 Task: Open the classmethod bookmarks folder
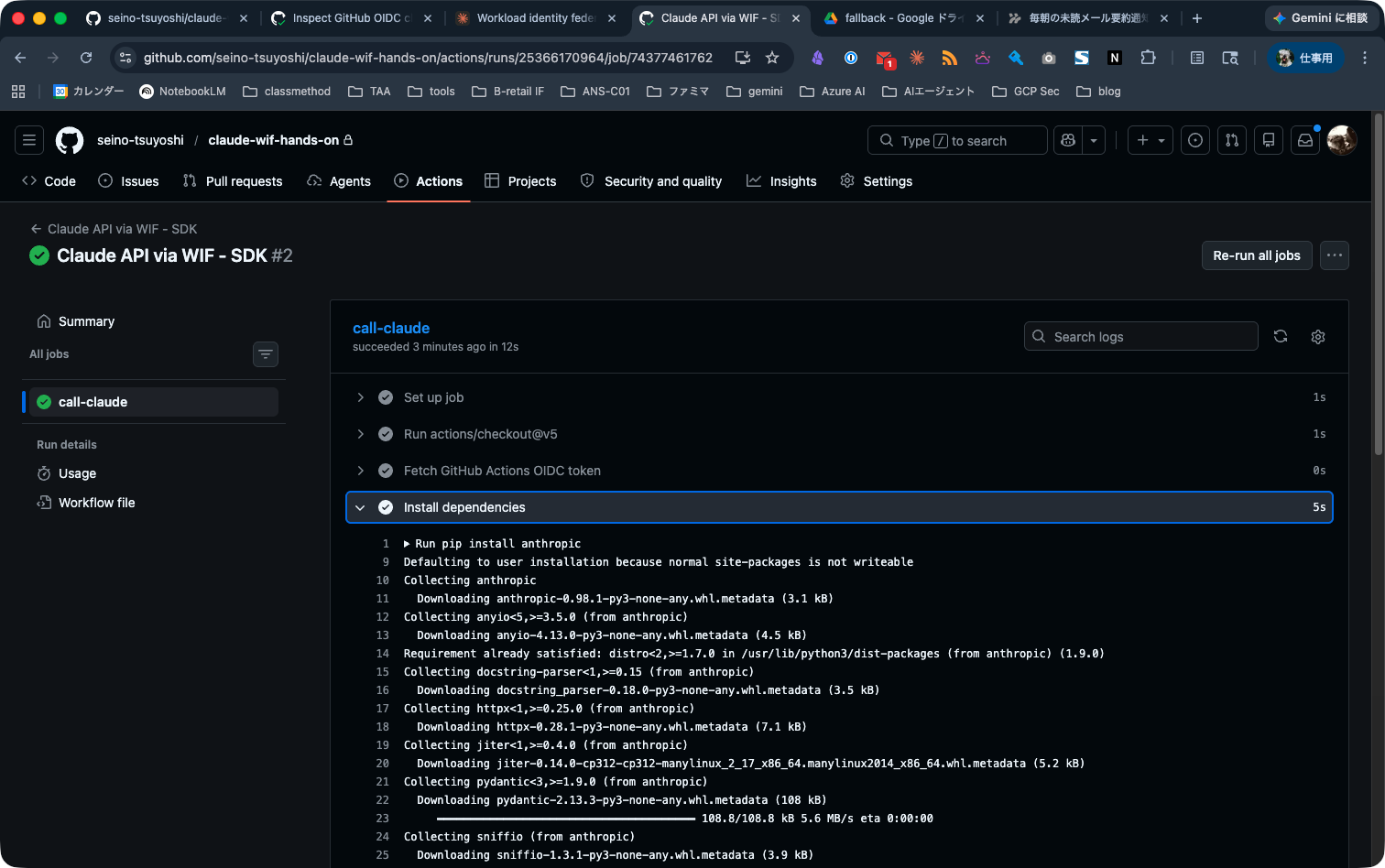point(286,92)
